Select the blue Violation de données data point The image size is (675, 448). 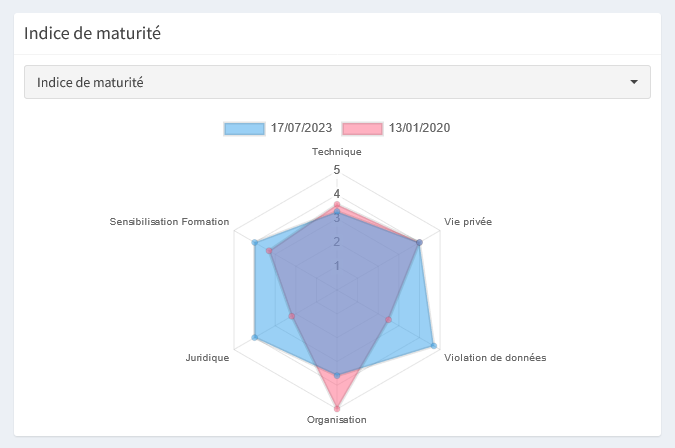434,346
